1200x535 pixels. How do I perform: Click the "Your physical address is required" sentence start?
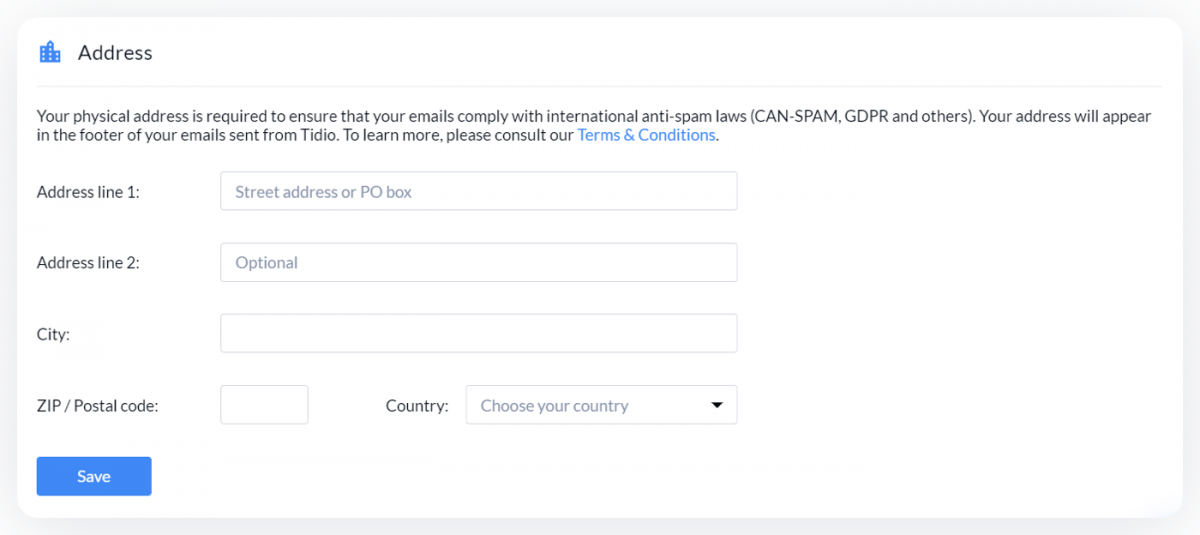coord(150,116)
